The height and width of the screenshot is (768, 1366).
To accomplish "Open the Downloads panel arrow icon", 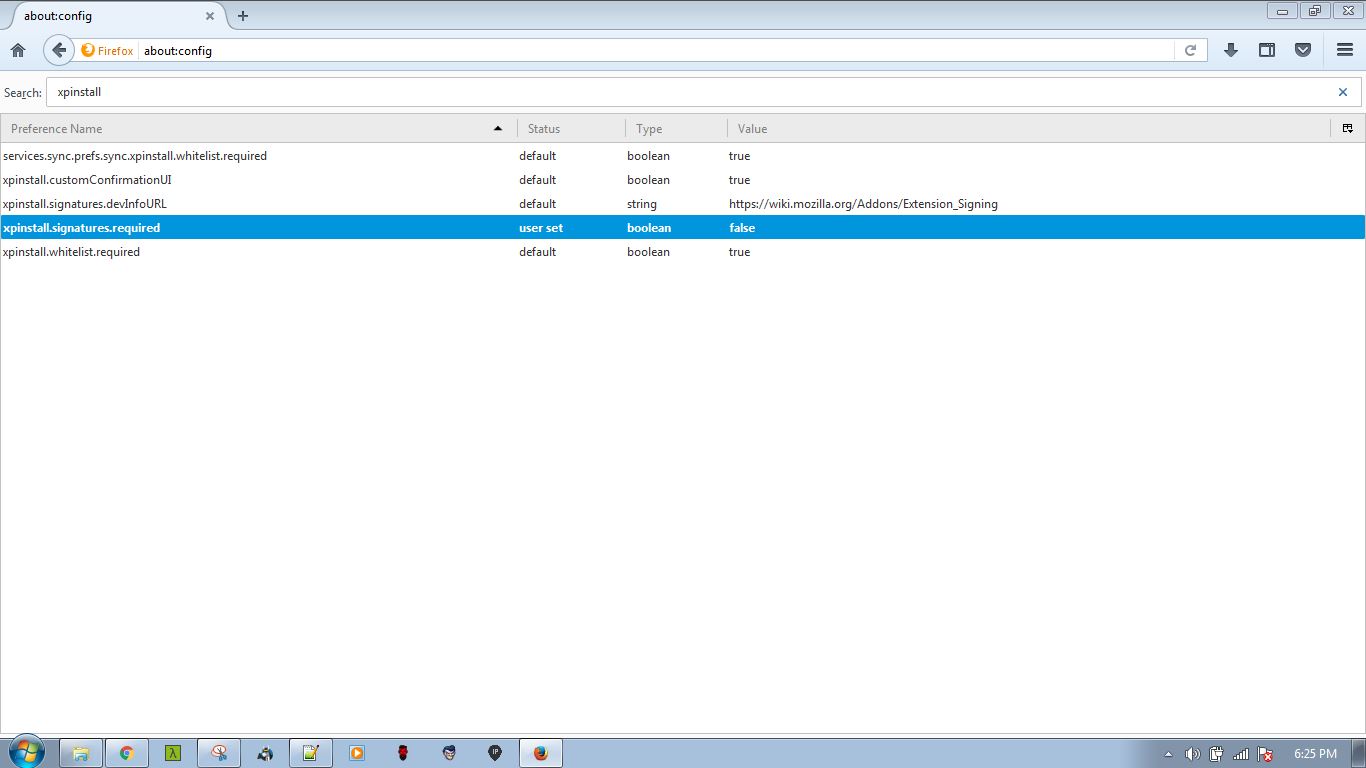I will click(1231, 50).
